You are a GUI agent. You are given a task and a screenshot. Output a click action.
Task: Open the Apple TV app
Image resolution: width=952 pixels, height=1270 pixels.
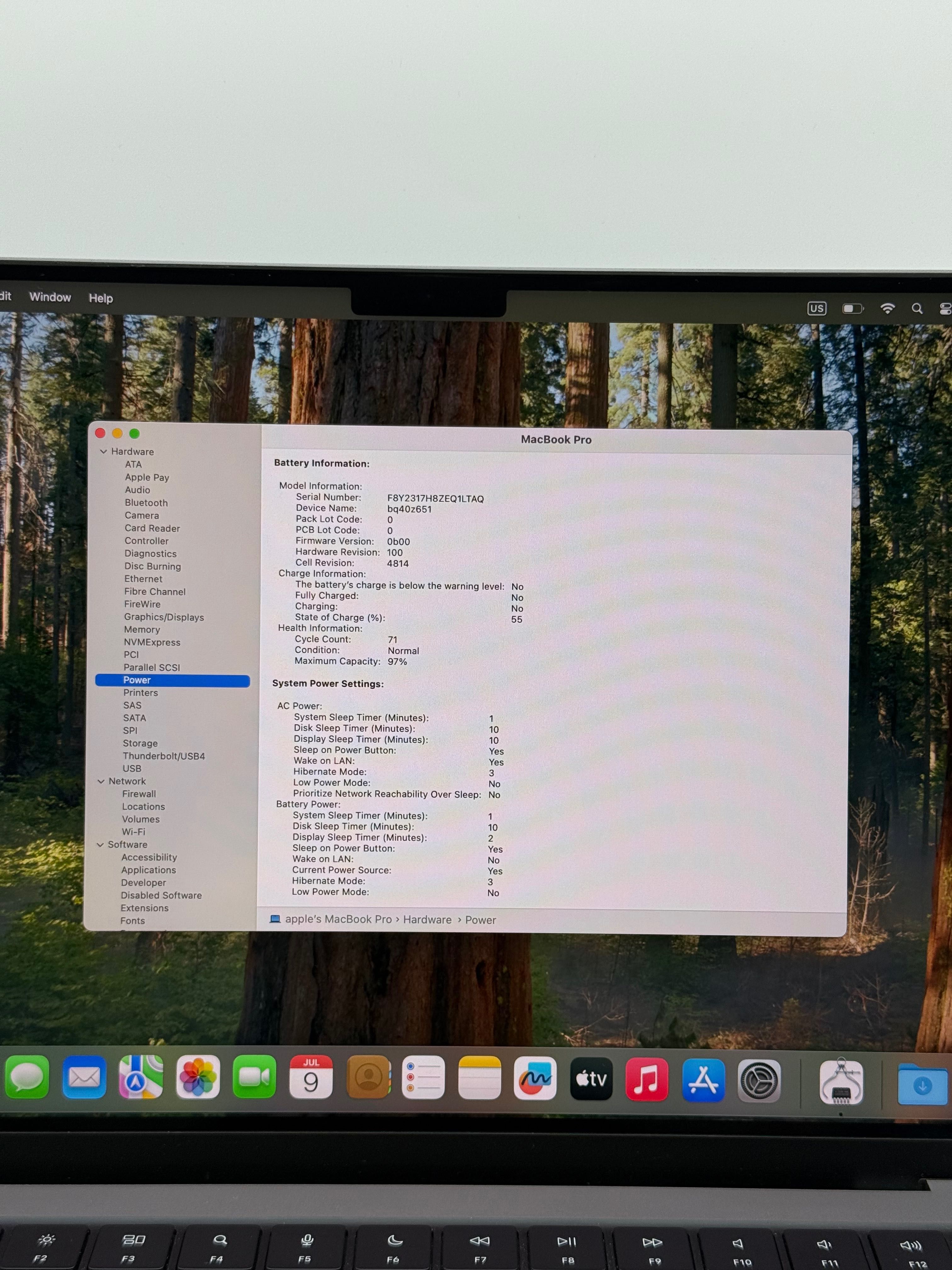click(x=591, y=1079)
